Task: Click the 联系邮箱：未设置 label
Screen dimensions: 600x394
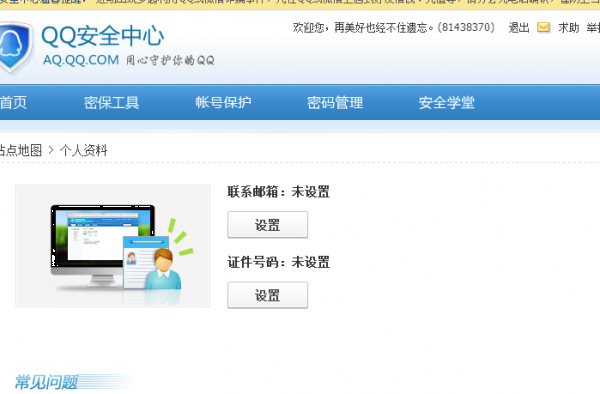Action: point(279,192)
